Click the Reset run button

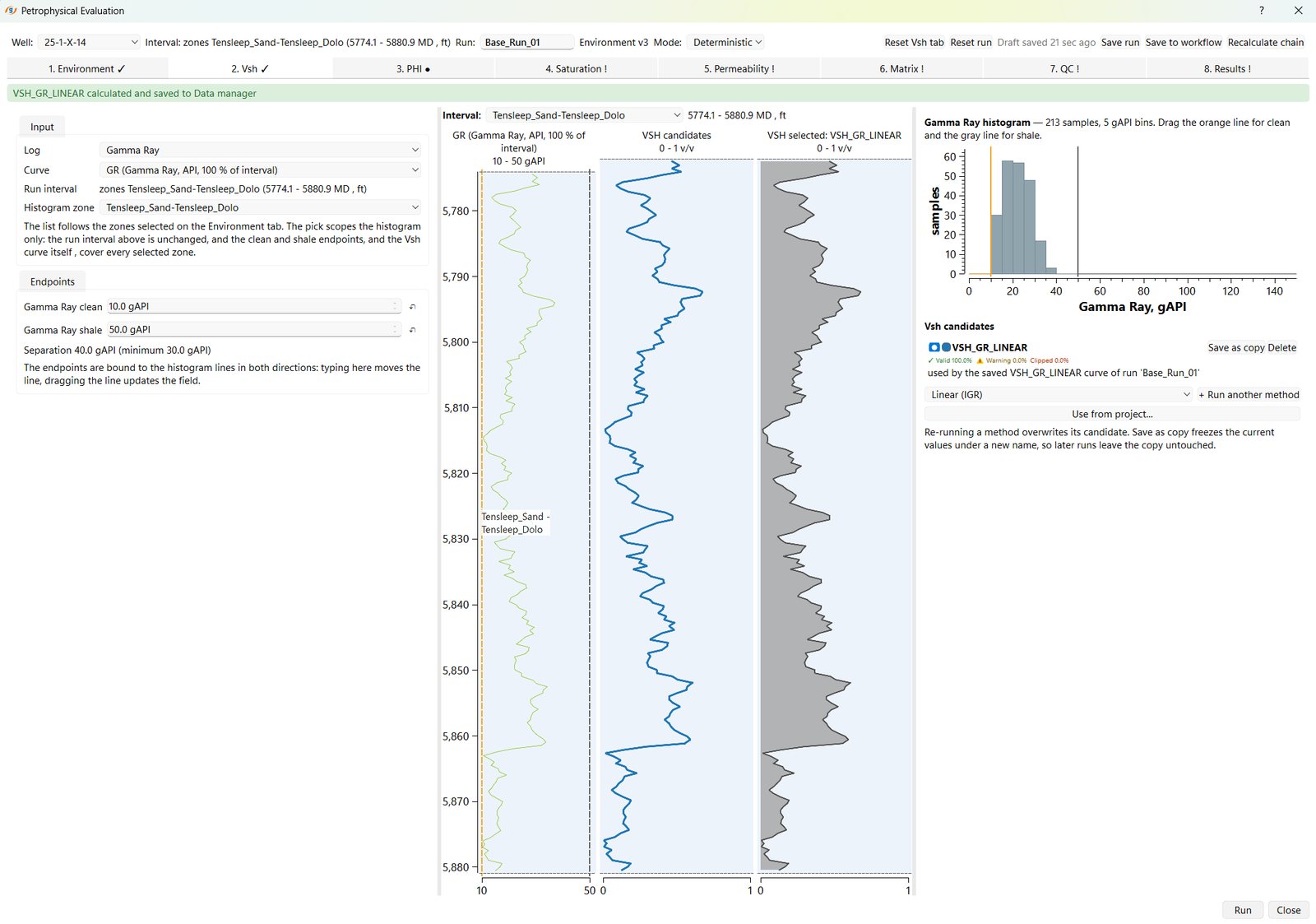971,43
